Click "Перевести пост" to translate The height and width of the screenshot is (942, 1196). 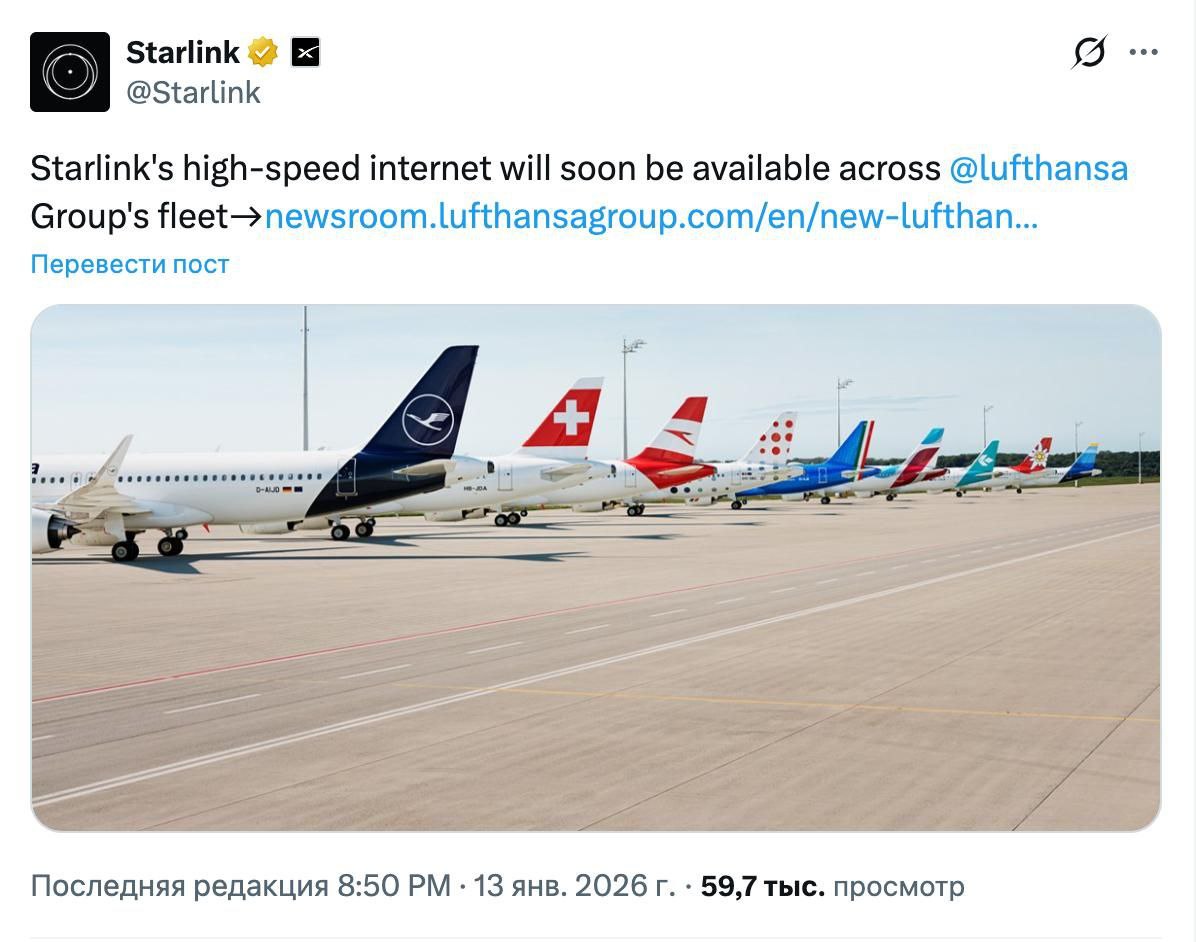point(130,264)
